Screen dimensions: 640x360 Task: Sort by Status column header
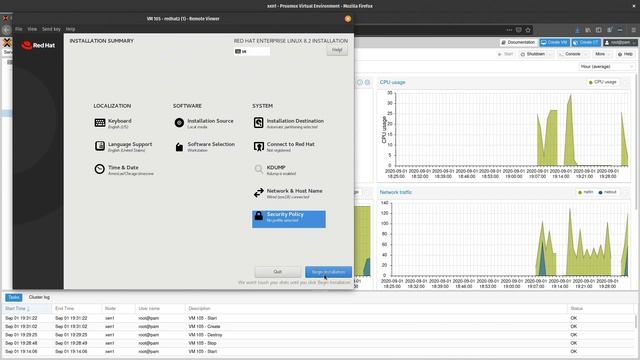[x=601, y=309]
